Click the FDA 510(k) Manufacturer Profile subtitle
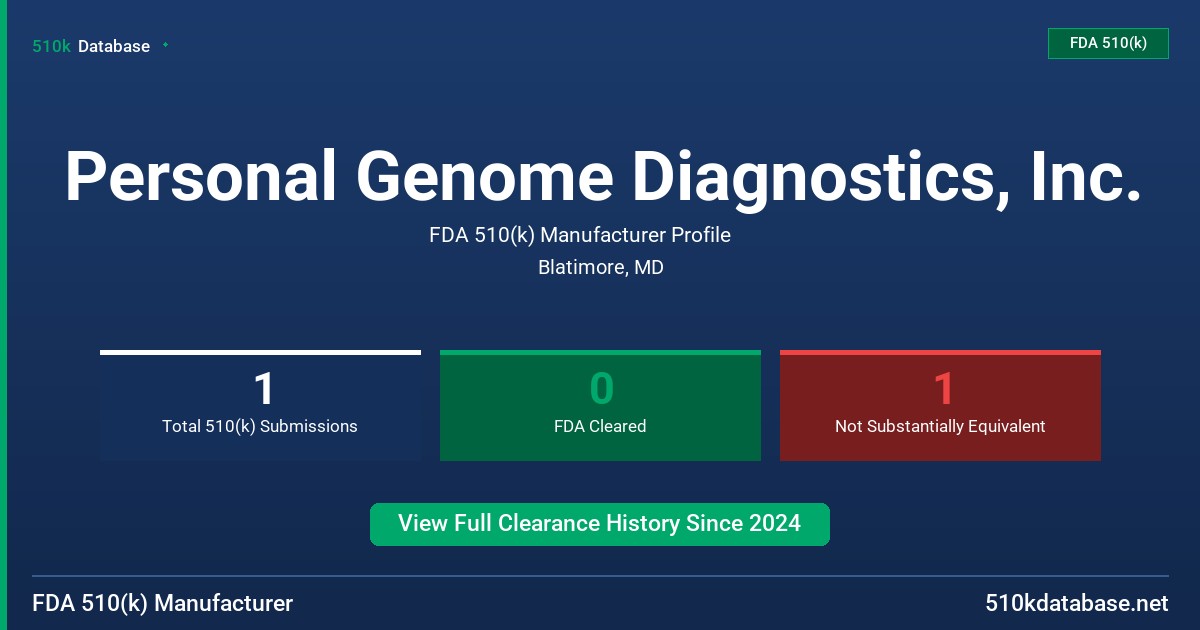 pos(580,235)
